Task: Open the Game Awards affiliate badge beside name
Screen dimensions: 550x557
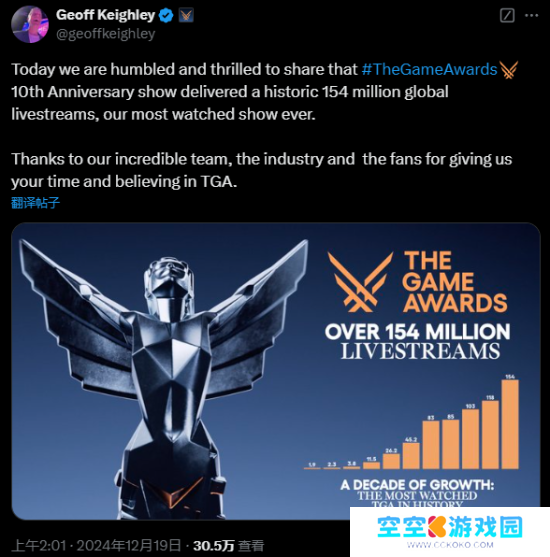Action: point(186,15)
